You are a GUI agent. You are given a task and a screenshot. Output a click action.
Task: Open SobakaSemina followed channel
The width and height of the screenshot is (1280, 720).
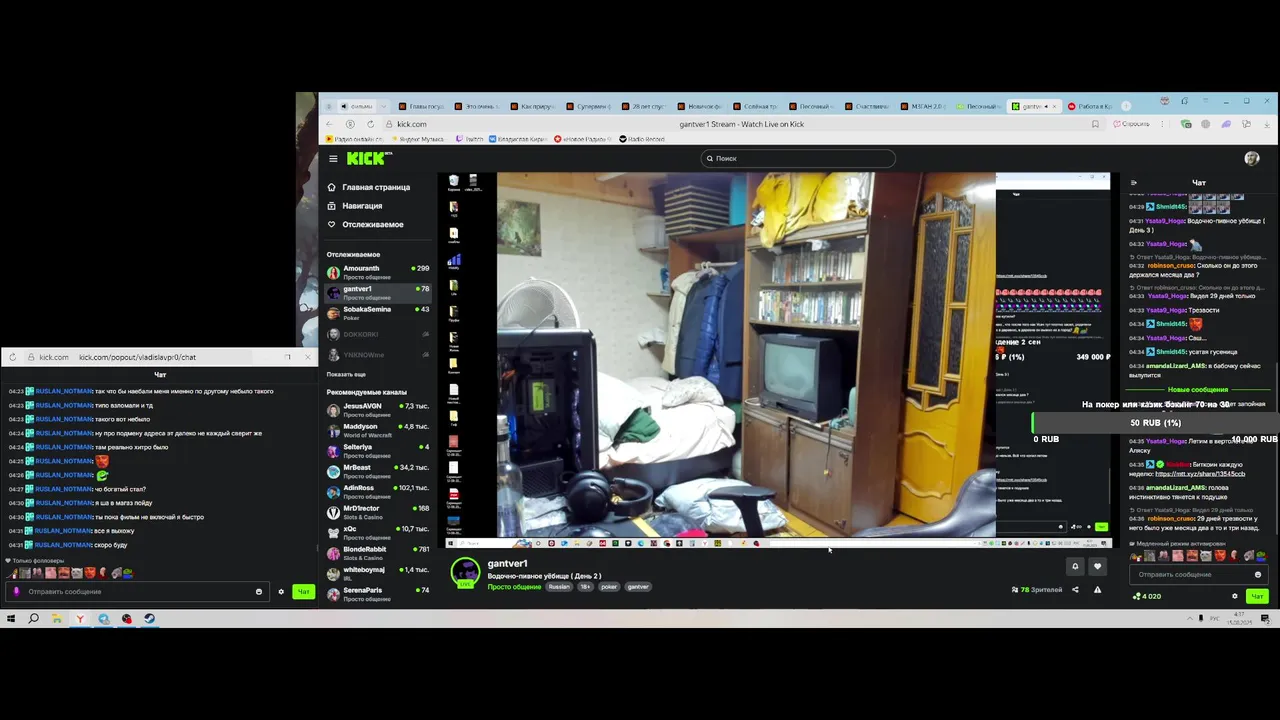pyautogui.click(x=378, y=313)
